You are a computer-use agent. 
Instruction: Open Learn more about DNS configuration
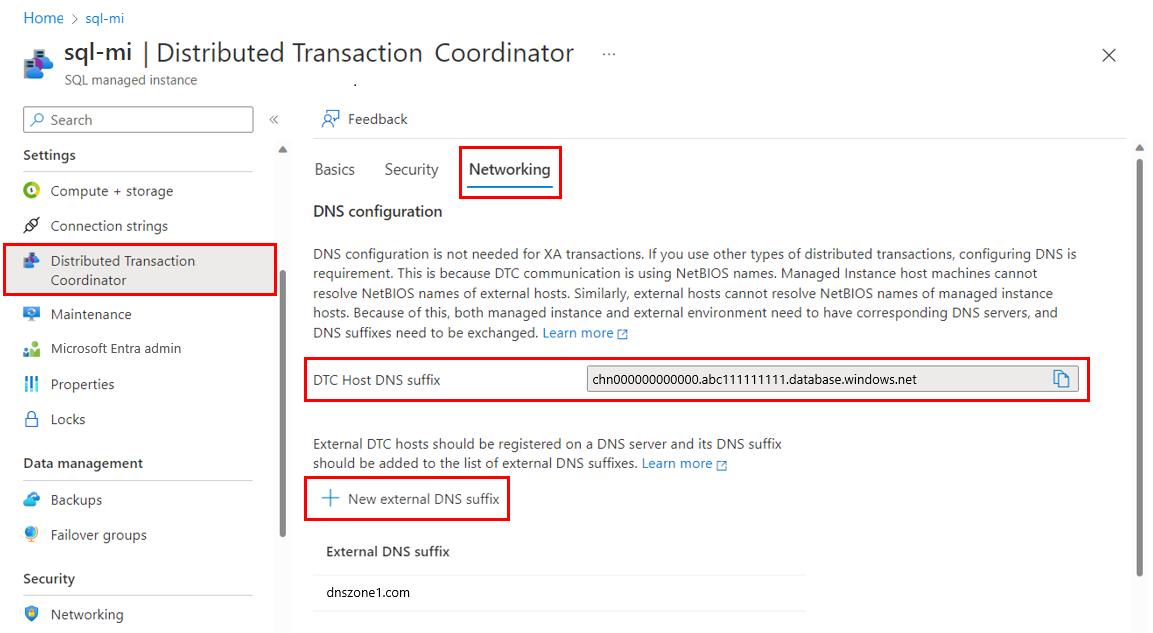(579, 332)
